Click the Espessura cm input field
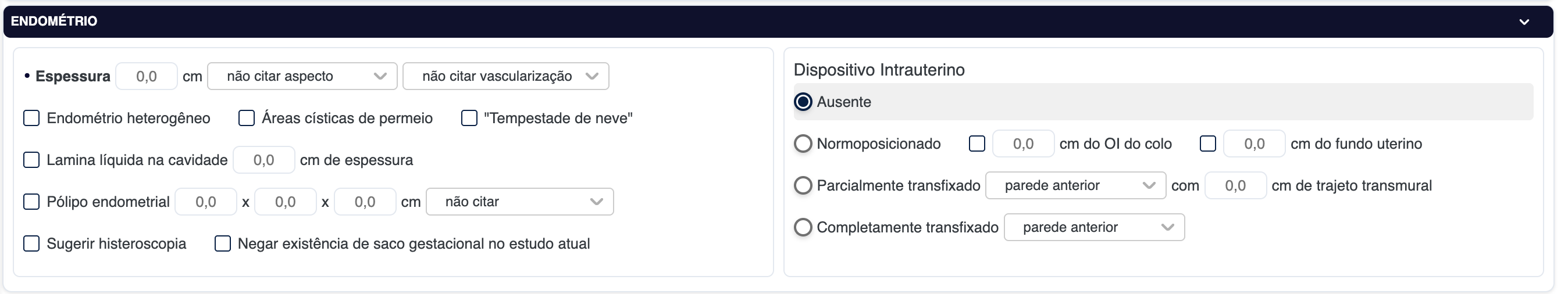 (147, 76)
